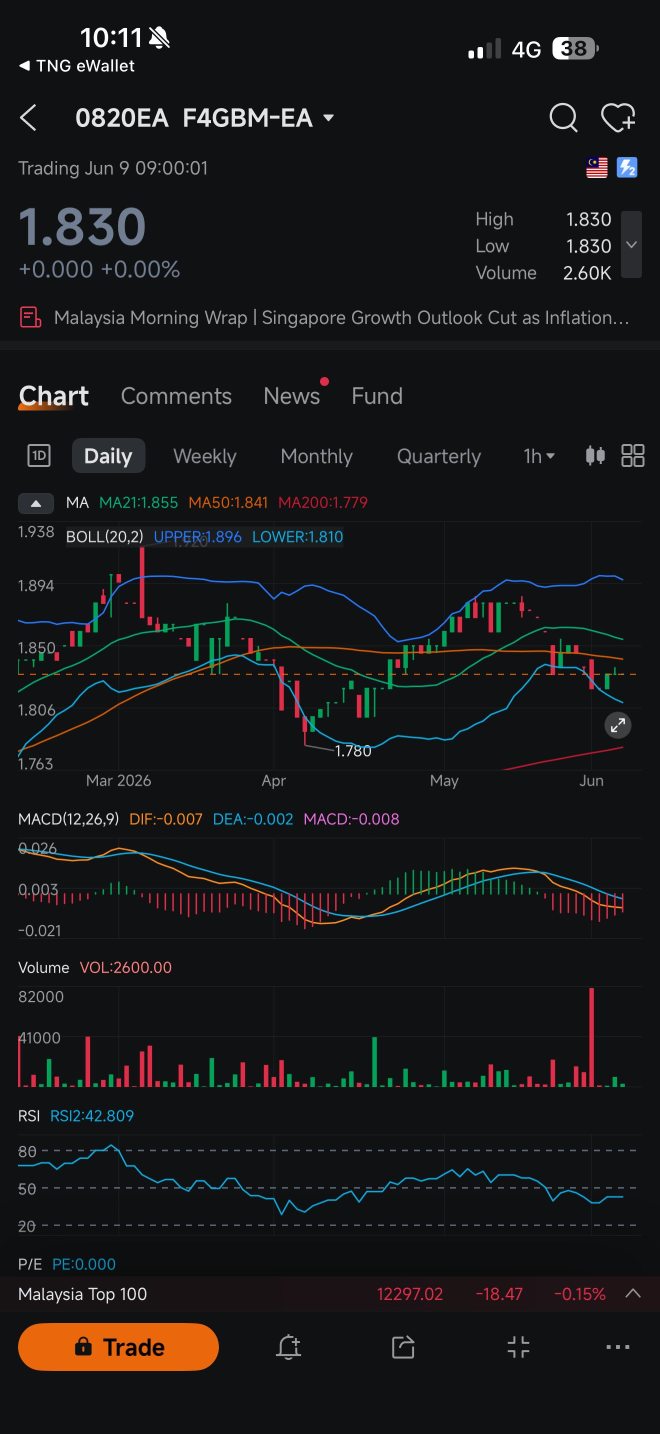Image resolution: width=660 pixels, height=1434 pixels.
Task: Open the shrink/compact view icon
Action: (x=518, y=1347)
